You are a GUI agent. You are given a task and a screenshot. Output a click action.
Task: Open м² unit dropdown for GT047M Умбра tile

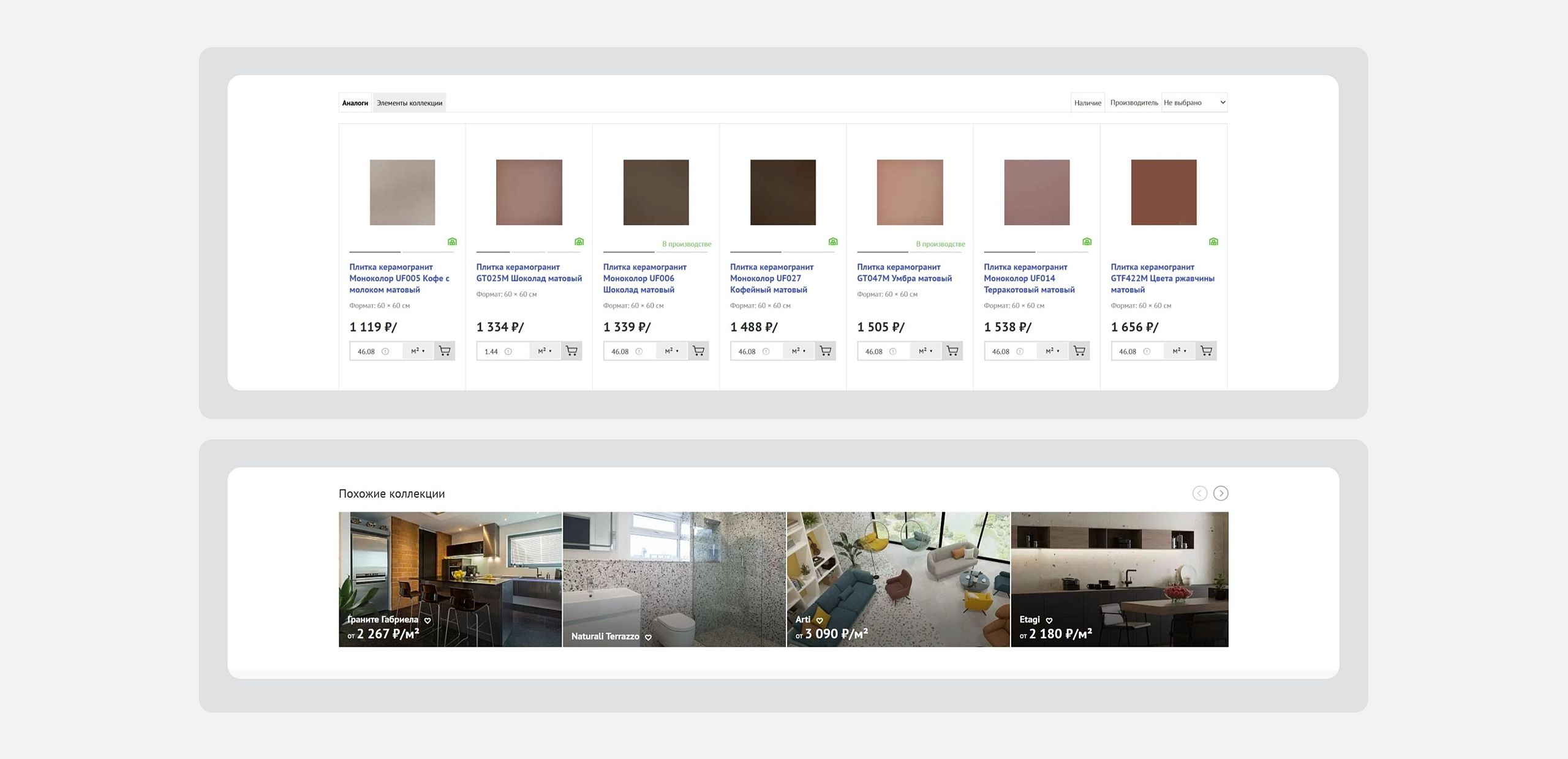925,351
